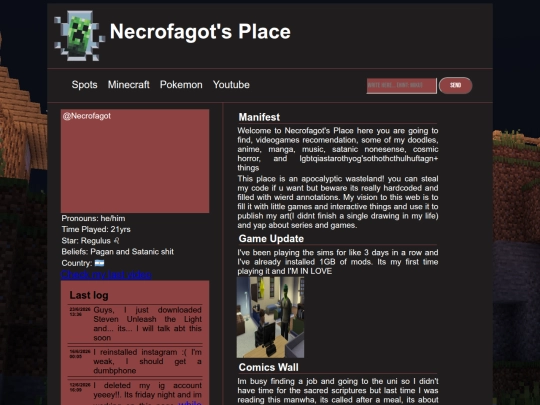This screenshot has height=405, width=540.
Task: Open the Pokemon section
Action: [x=181, y=85]
